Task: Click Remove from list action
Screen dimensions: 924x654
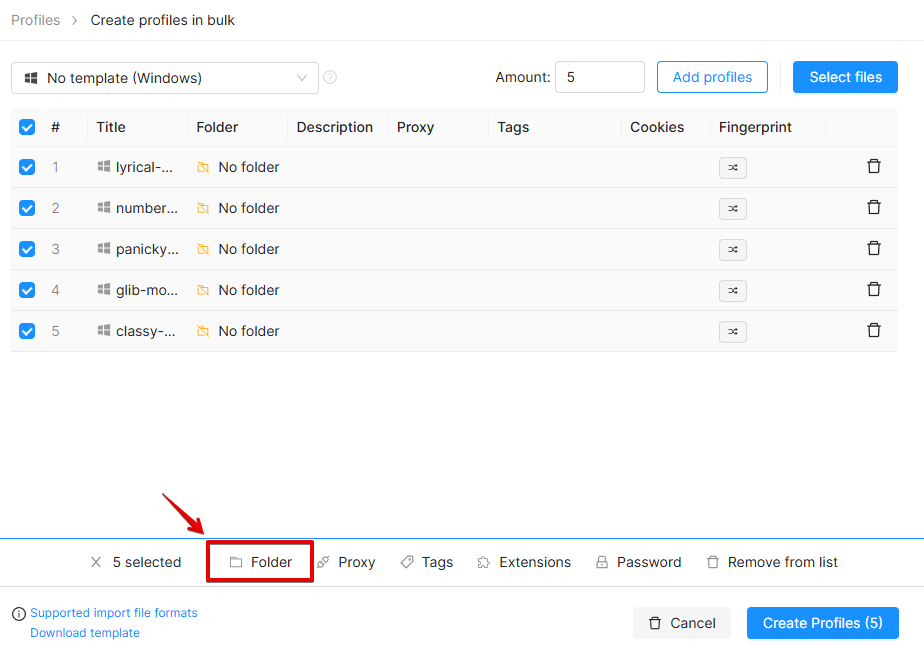Action: [x=772, y=562]
